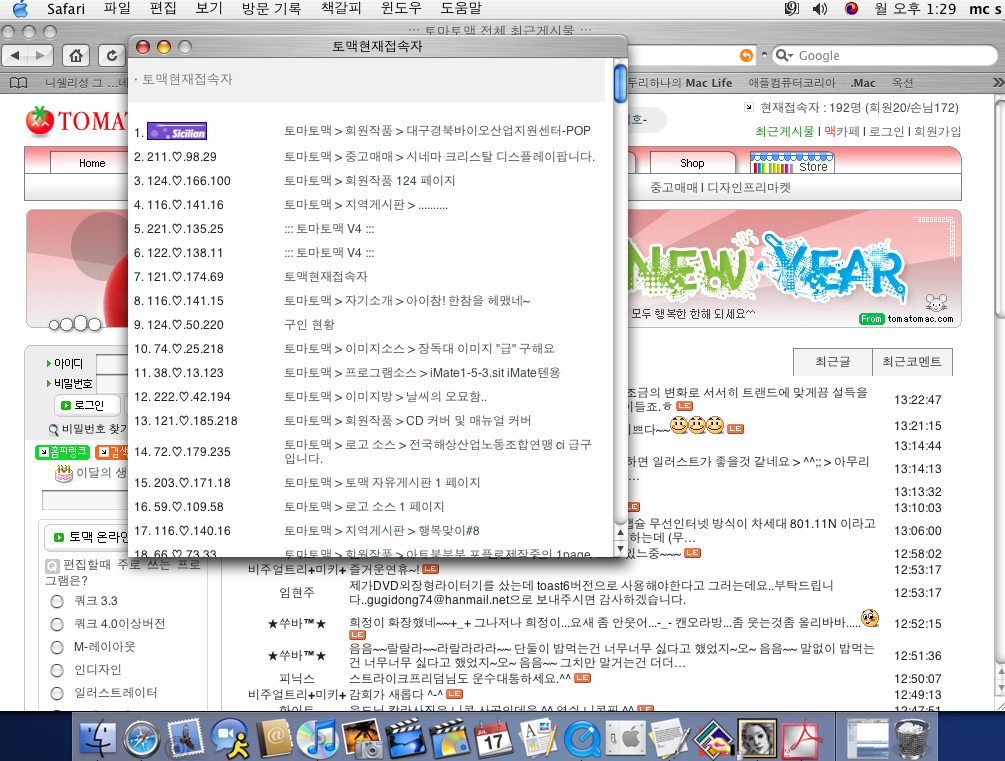Click the tomato logo icon

point(39,120)
